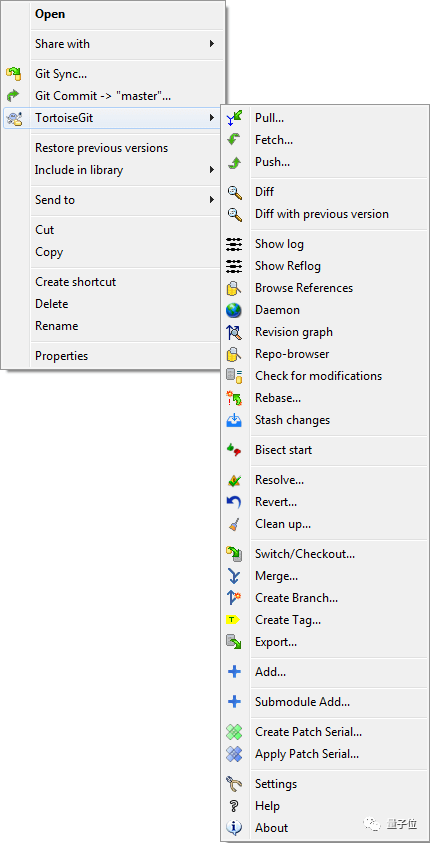
Task: Click the Daemon globe icon
Action: [234, 310]
